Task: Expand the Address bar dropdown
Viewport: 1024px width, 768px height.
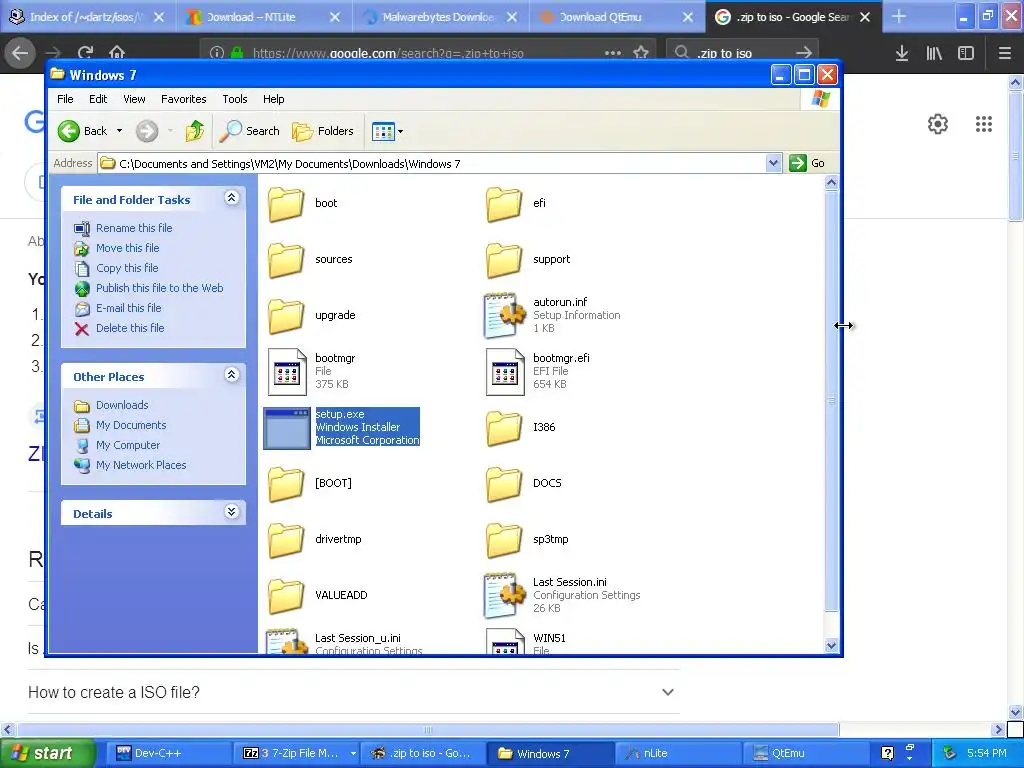Action: (773, 163)
